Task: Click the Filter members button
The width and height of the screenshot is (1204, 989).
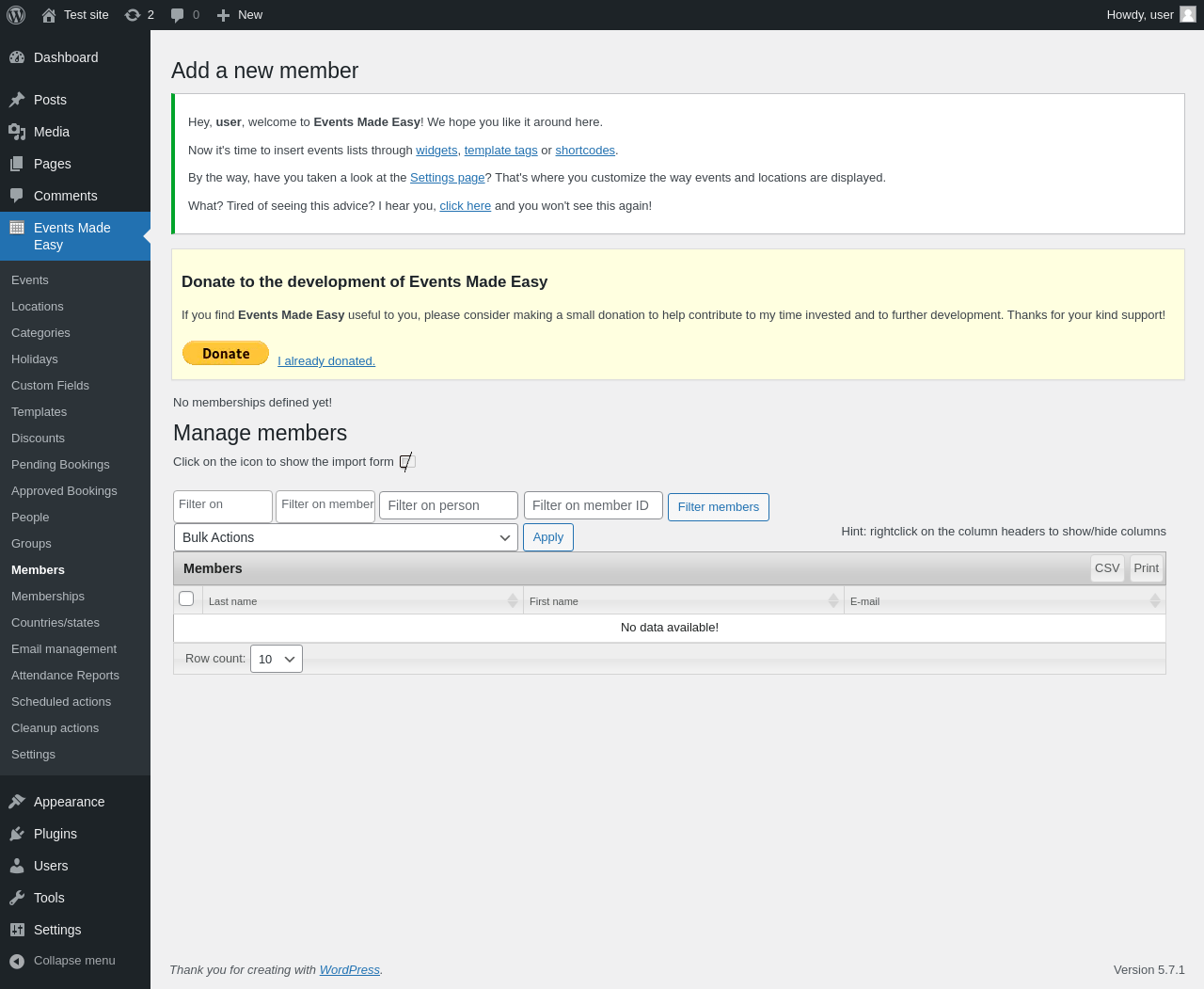Action: coord(719,507)
